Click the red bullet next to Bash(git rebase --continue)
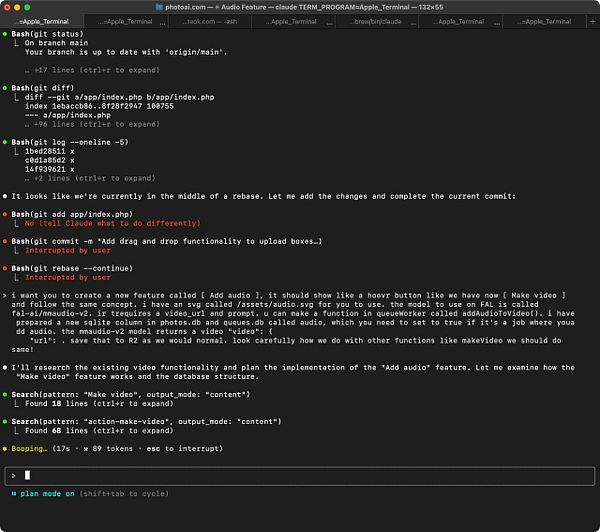 coord(5,268)
